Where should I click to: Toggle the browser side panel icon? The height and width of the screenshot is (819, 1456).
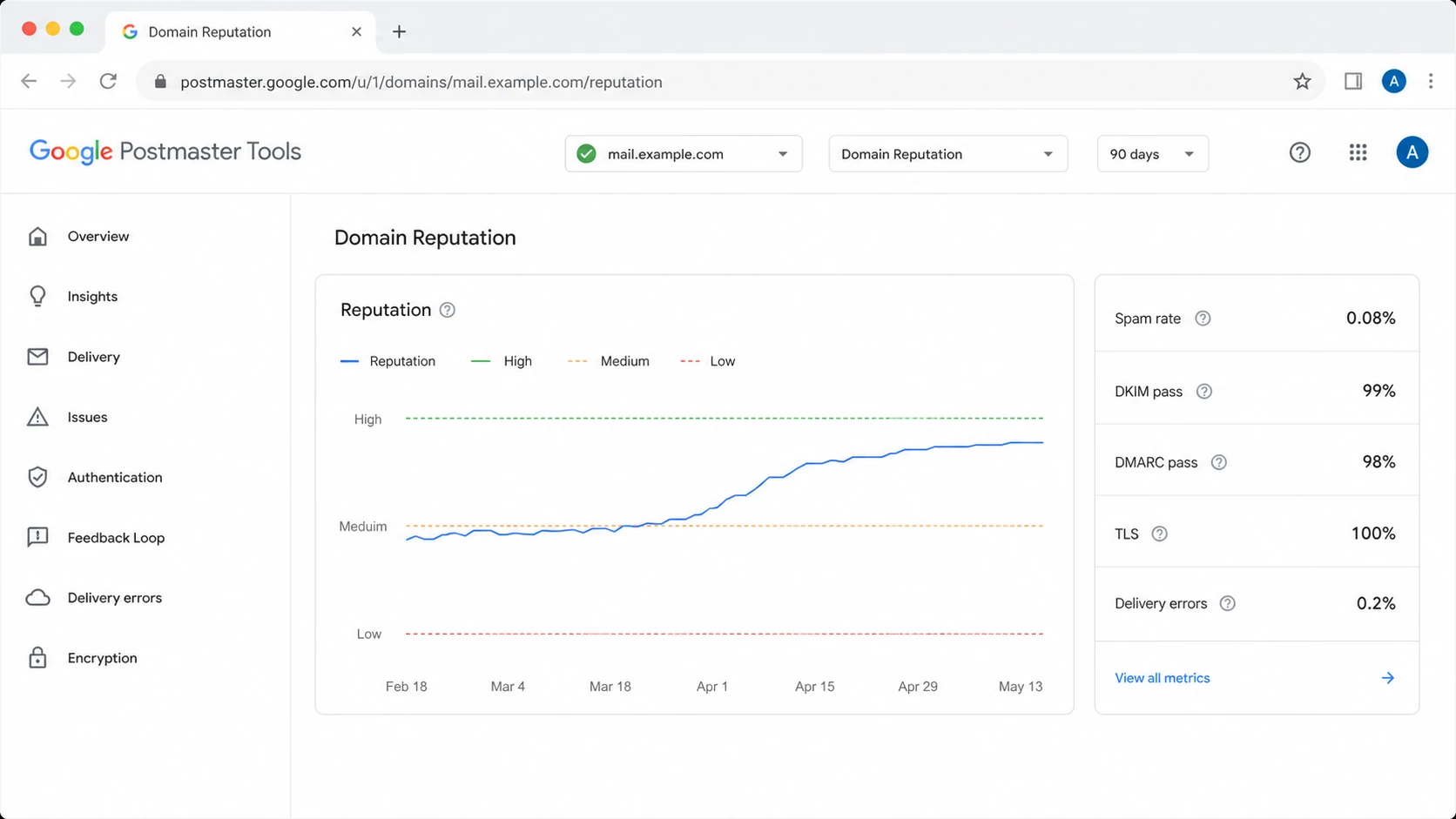pos(1353,81)
